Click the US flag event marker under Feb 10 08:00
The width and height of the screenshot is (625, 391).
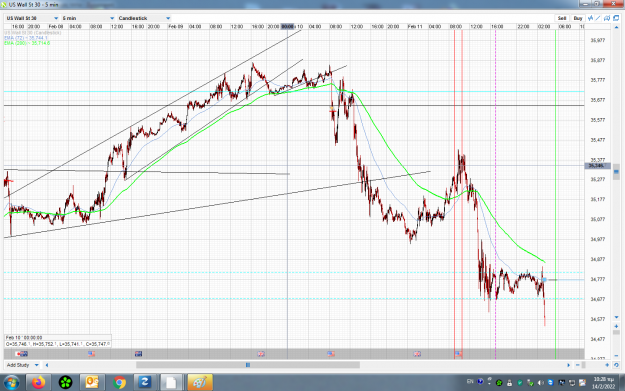(x=331, y=354)
